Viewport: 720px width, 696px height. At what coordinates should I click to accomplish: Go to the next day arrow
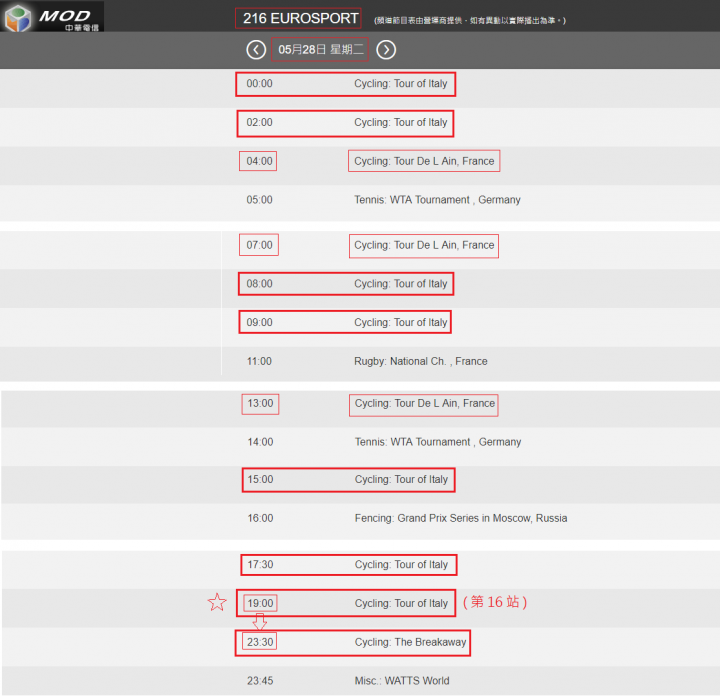tap(386, 50)
